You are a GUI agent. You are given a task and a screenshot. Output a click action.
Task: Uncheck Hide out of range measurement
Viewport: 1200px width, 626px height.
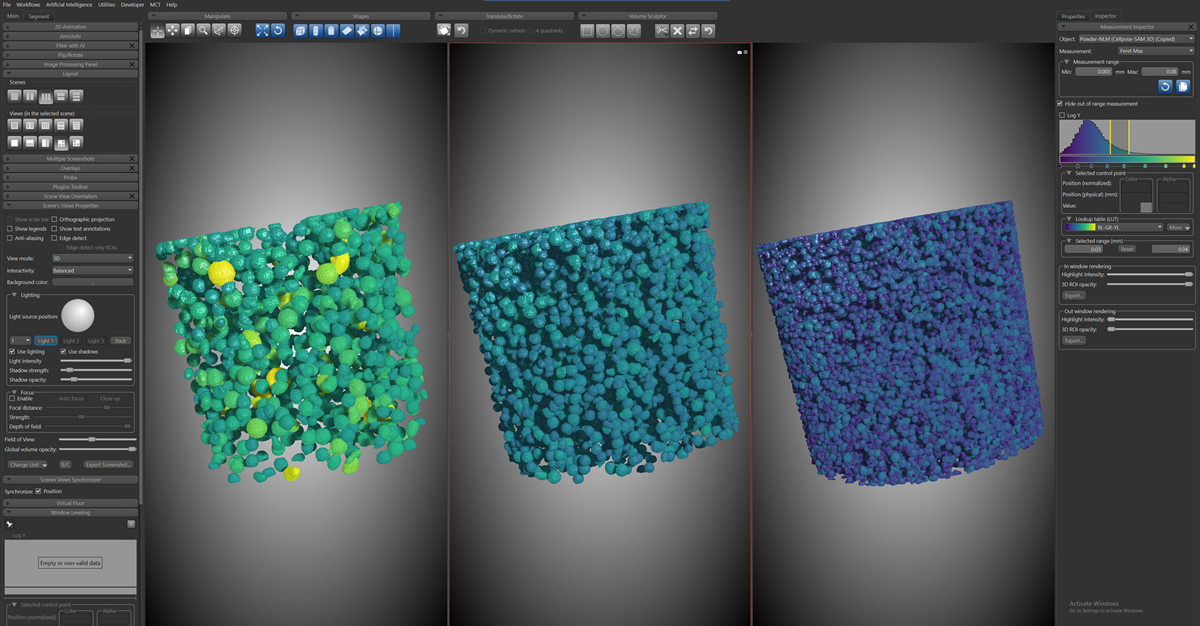[x=1060, y=104]
